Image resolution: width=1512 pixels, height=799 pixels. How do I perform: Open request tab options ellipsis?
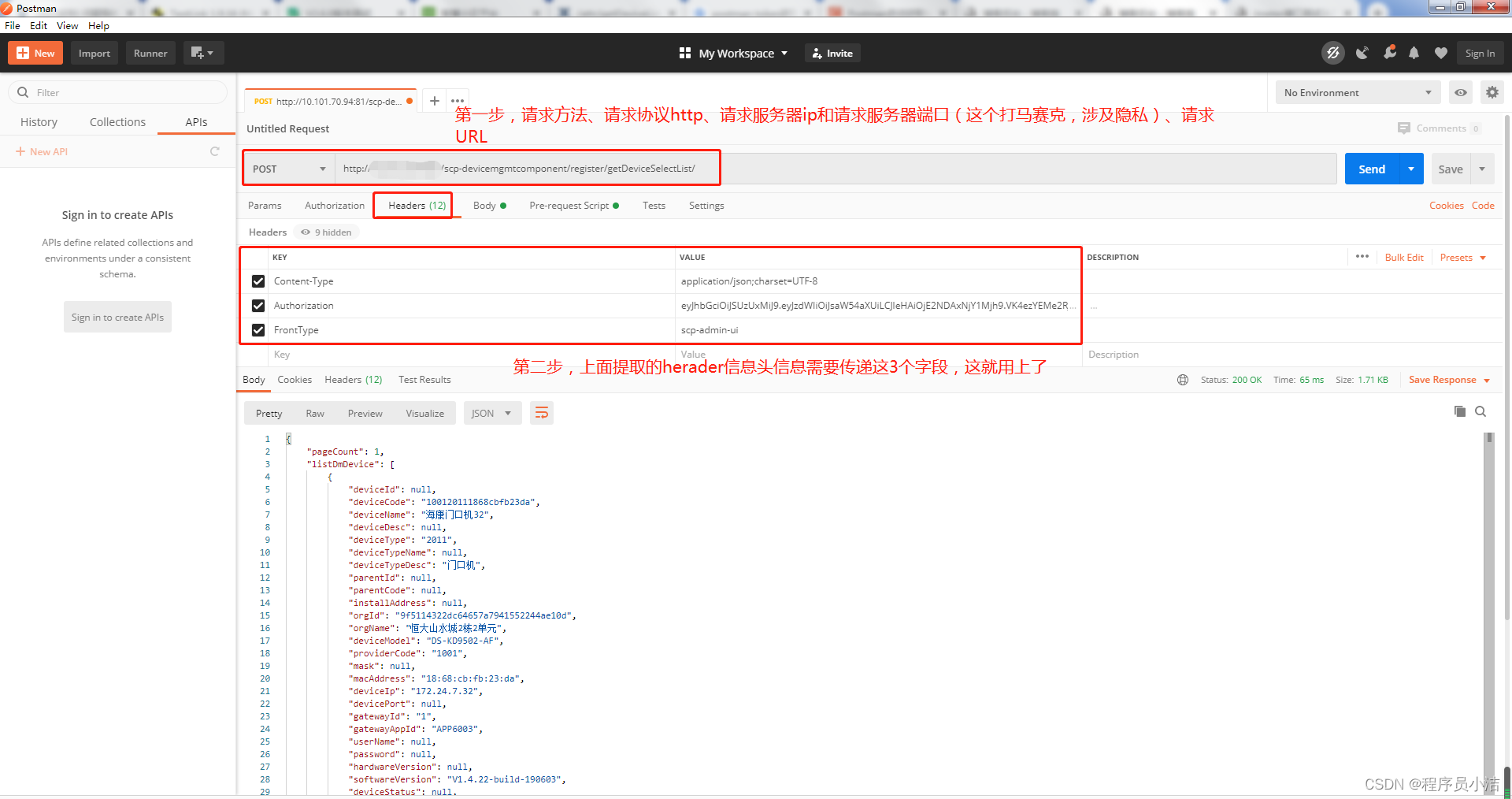[458, 101]
